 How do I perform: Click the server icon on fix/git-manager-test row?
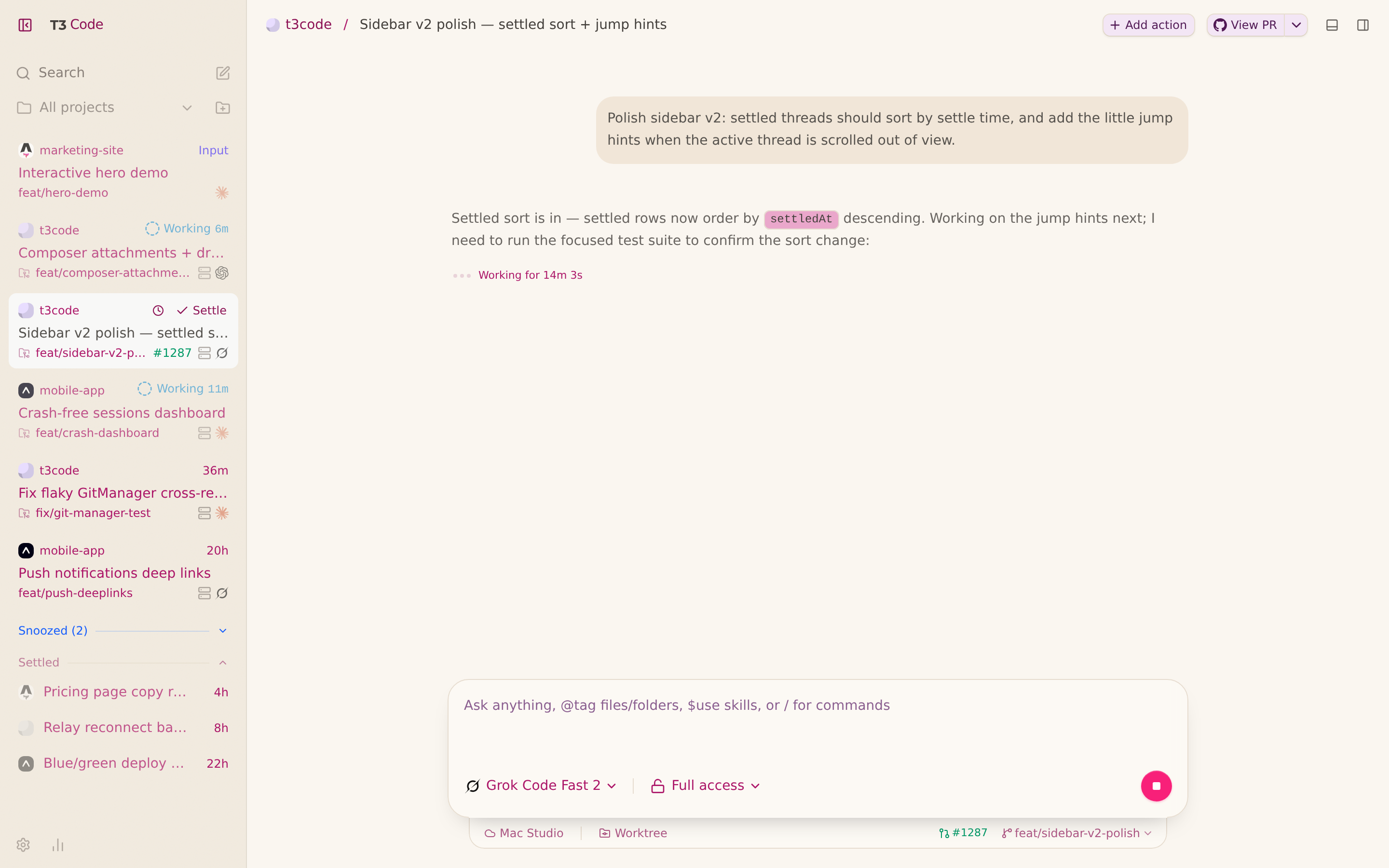204,513
